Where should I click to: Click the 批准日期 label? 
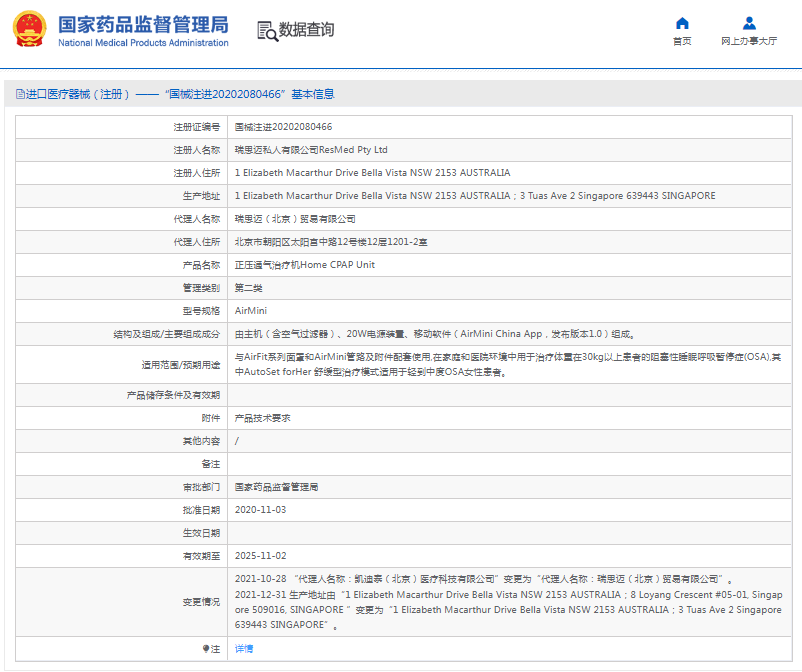[201, 510]
